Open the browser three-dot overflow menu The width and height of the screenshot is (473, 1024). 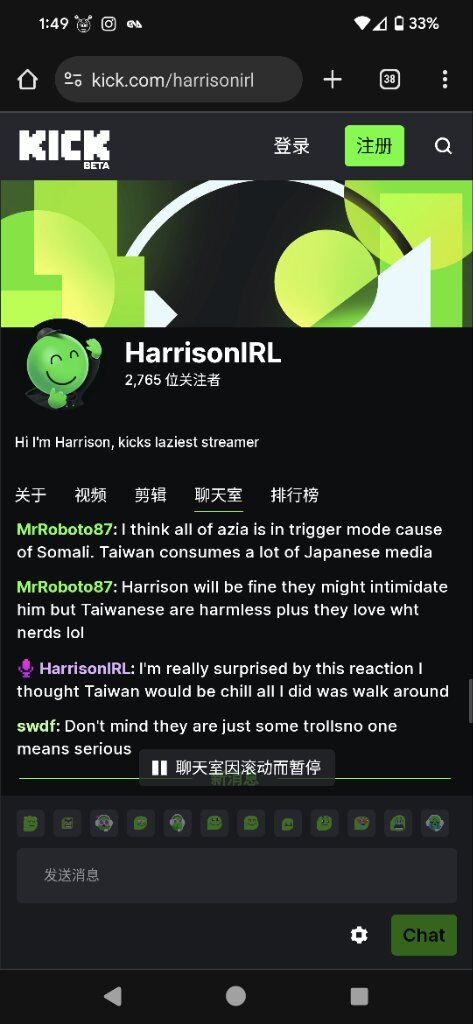[445, 80]
